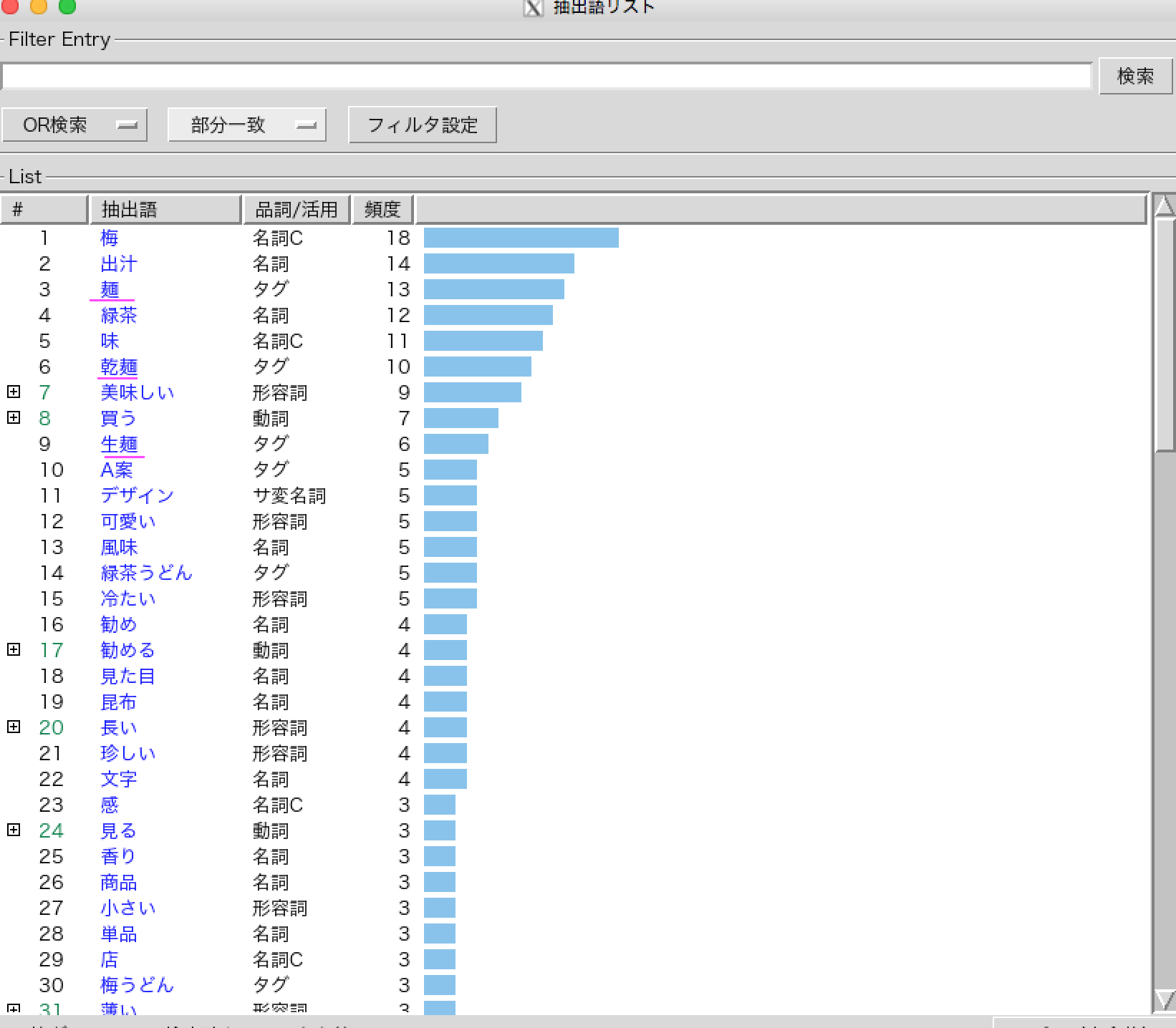Image resolution: width=1176 pixels, height=1028 pixels.
Task: Click the frequency bar for 出汁
Action: 498,263
